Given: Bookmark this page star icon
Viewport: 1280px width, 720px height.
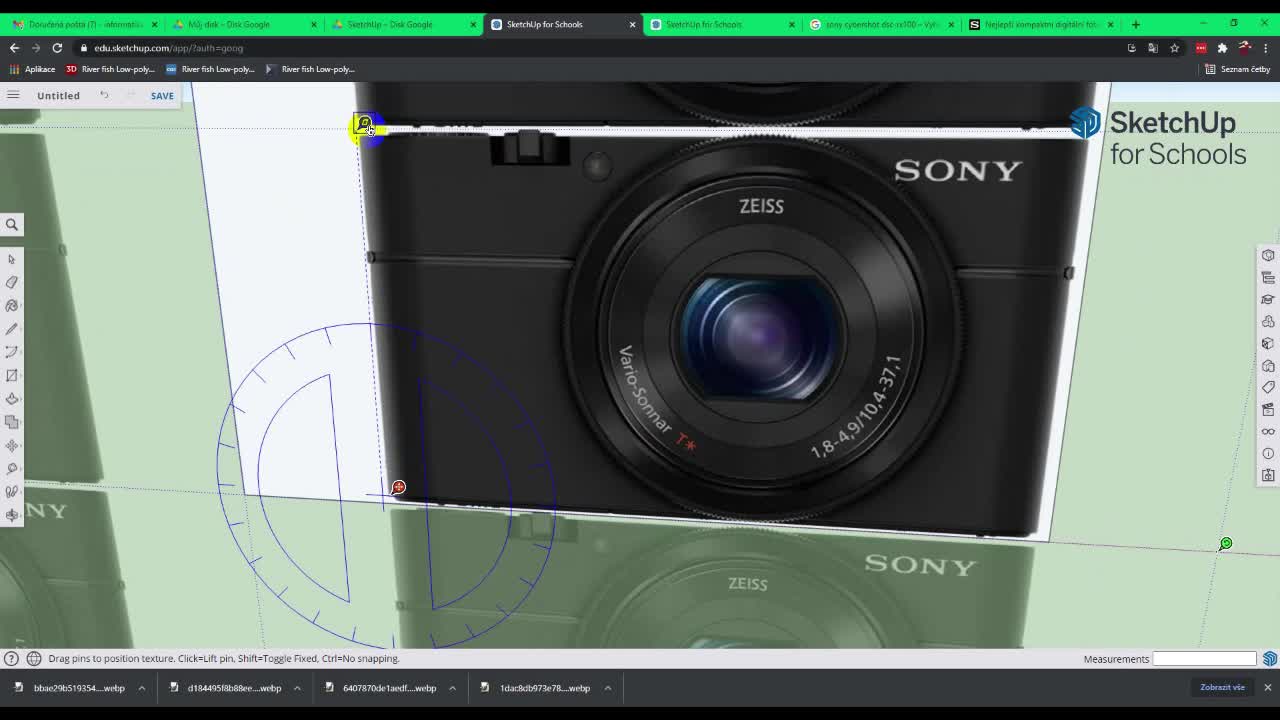Looking at the screenshot, I should pos(1174,48).
